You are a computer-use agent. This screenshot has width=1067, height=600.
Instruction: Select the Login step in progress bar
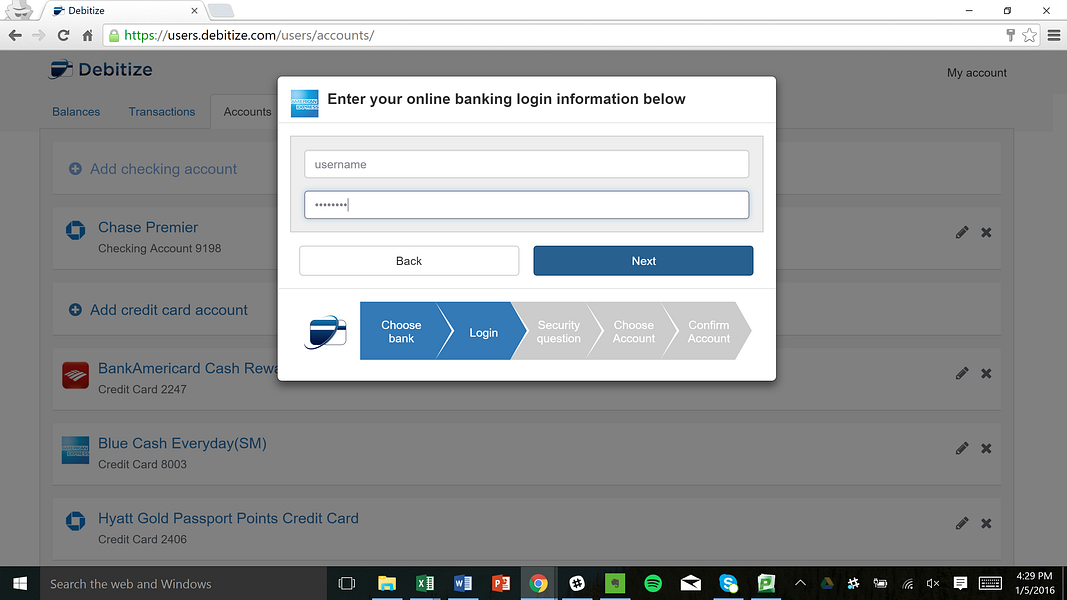click(483, 332)
